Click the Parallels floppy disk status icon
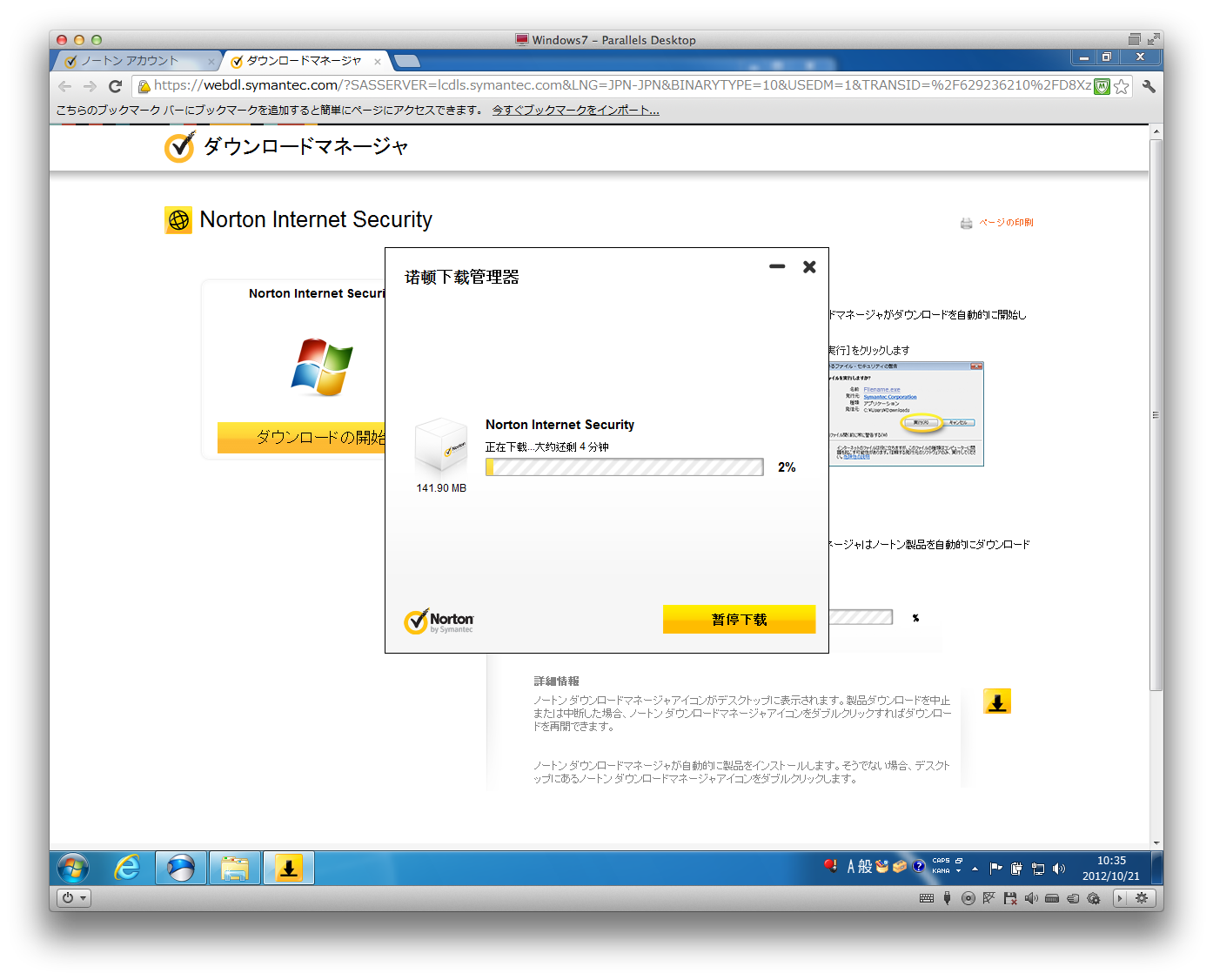The image size is (1213, 980). tap(1010, 898)
